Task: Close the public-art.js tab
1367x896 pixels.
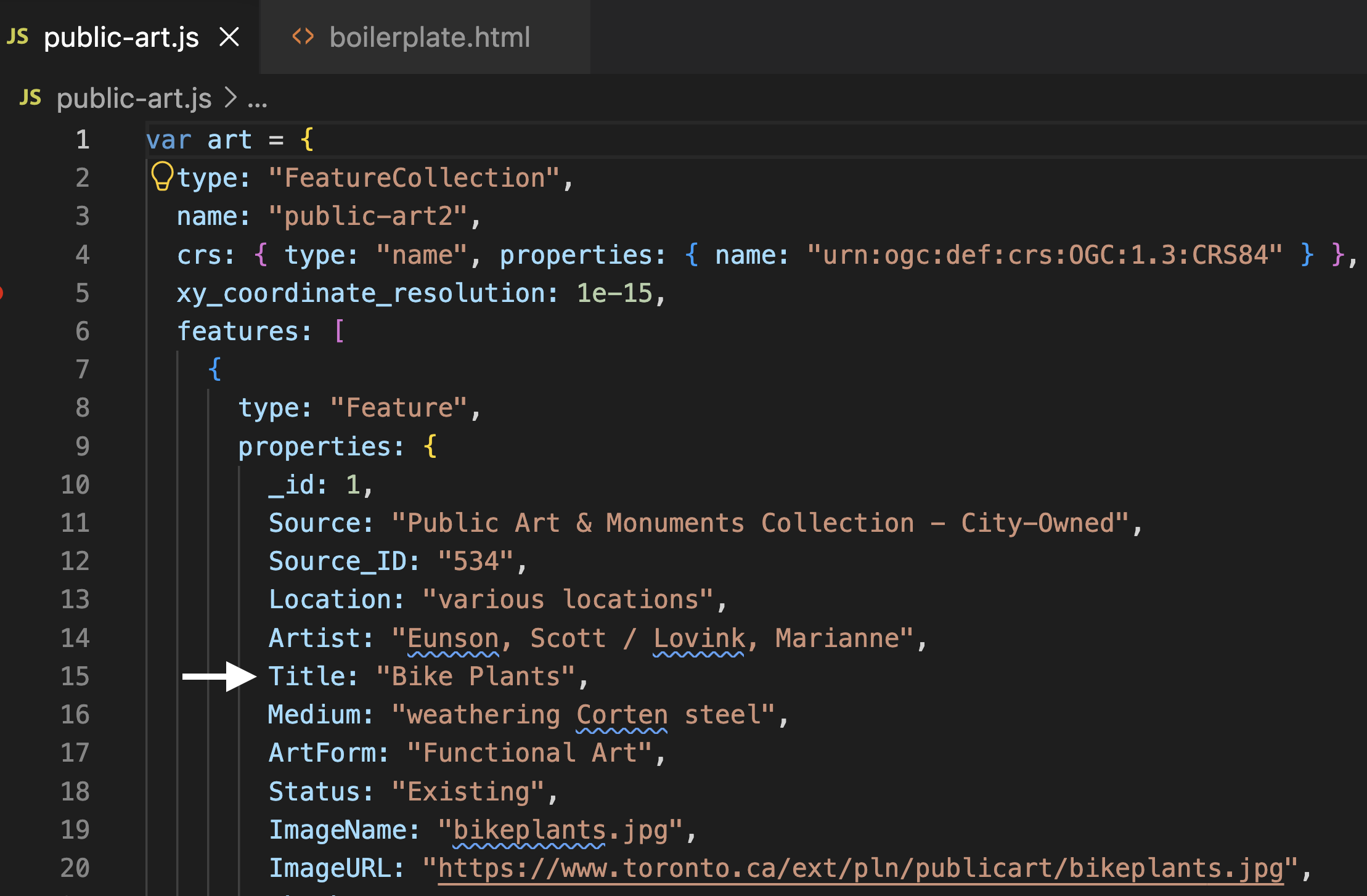Action: [x=229, y=38]
